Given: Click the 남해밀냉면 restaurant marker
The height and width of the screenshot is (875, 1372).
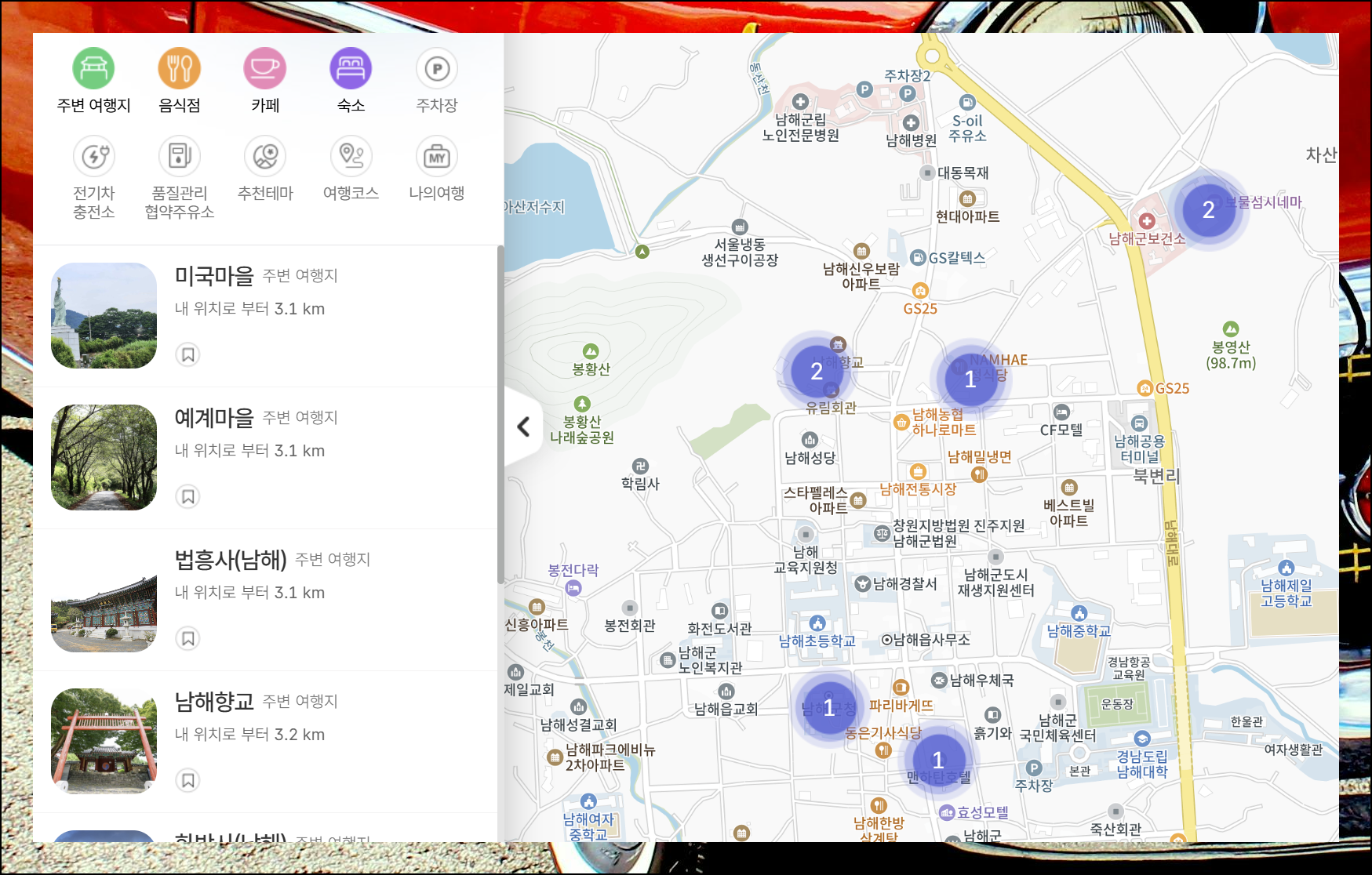Looking at the screenshot, I should point(979,474).
